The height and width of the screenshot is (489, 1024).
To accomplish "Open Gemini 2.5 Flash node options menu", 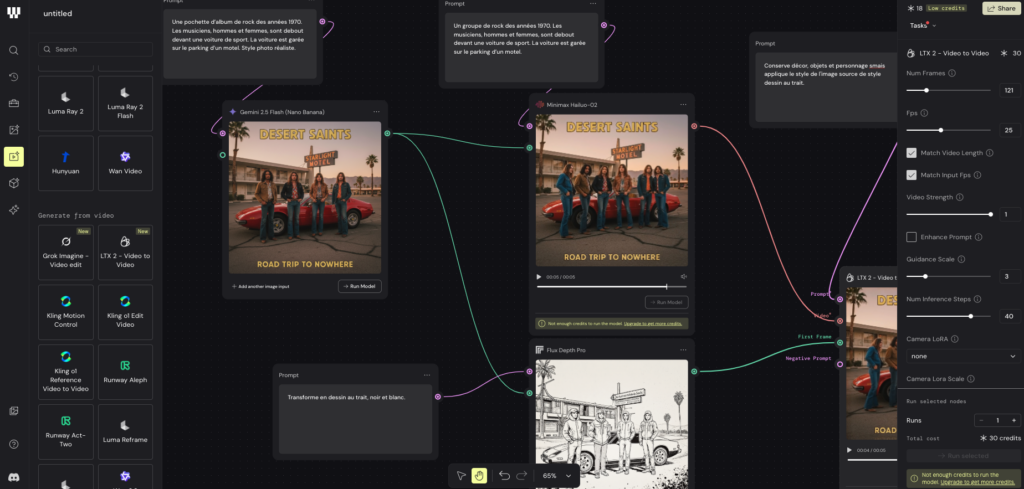I will (x=376, y=112).
